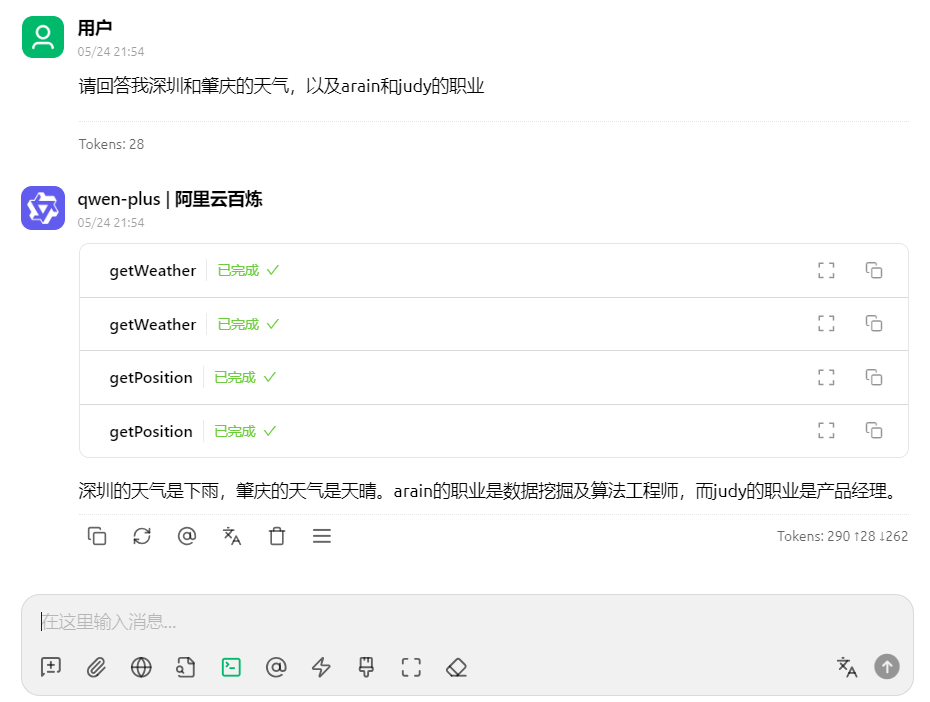Open quick phrases with the lightning icon
Image resolution: width=930 pixels, height=702 pixels.
click(x=321, y=667)
